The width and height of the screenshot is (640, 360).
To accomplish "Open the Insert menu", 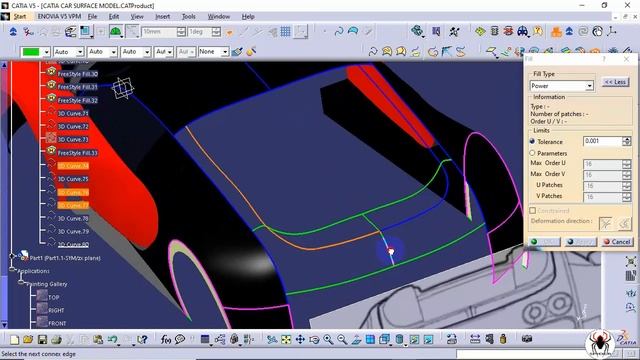I will tap(162, 16).
